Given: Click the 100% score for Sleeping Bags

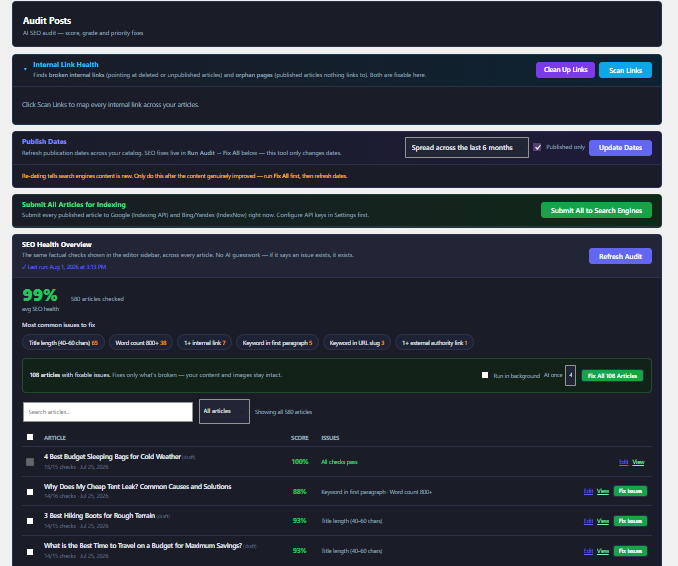Looking at the screenshot, I should click(x=300, y=462).
